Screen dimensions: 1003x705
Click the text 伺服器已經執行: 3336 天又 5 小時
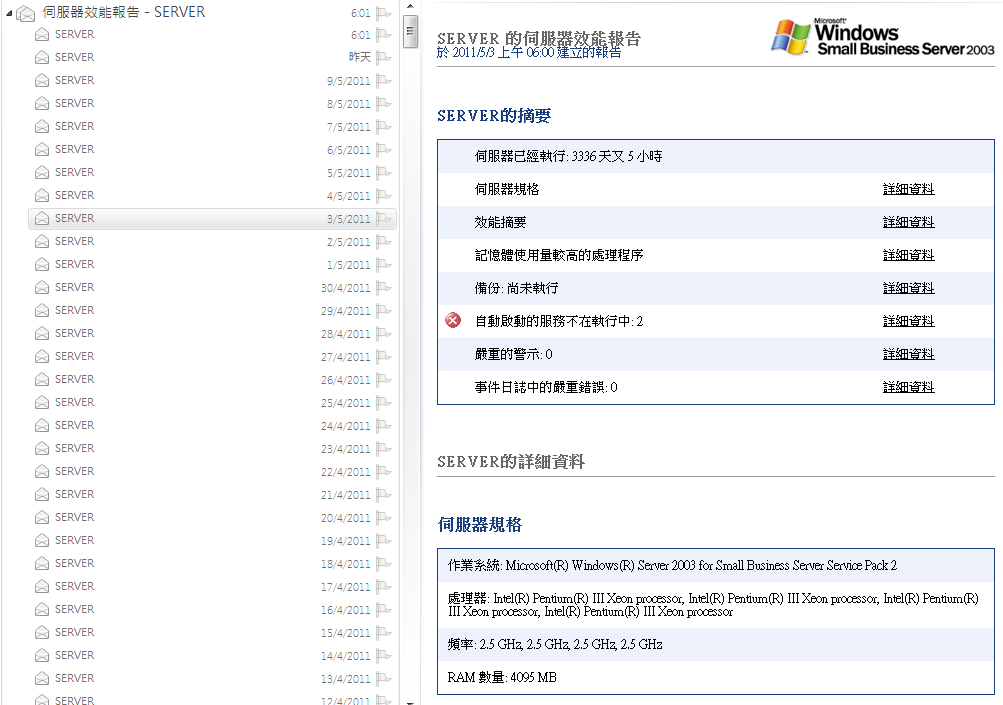[x=568, y=156]
